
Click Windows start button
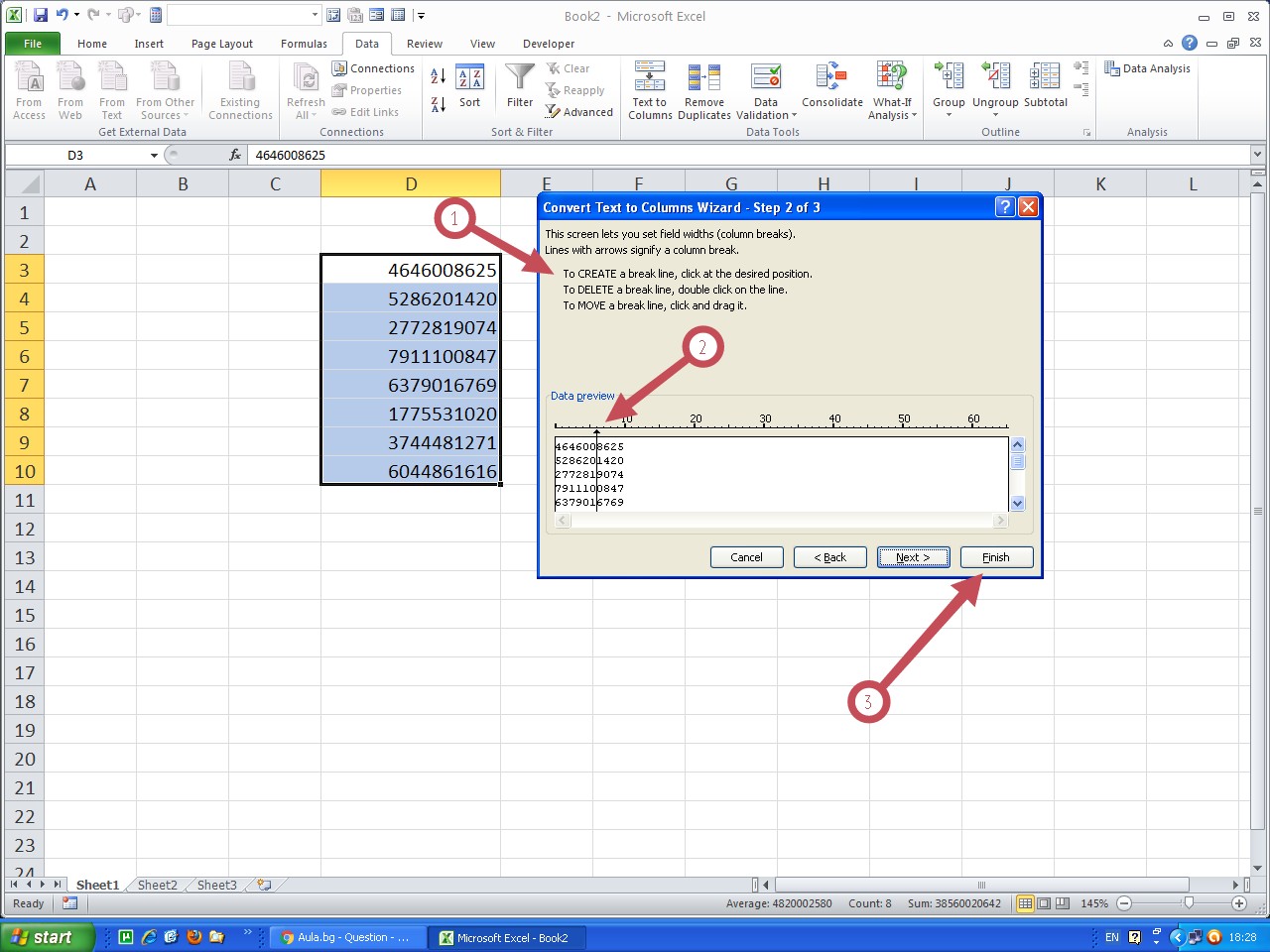48,937
